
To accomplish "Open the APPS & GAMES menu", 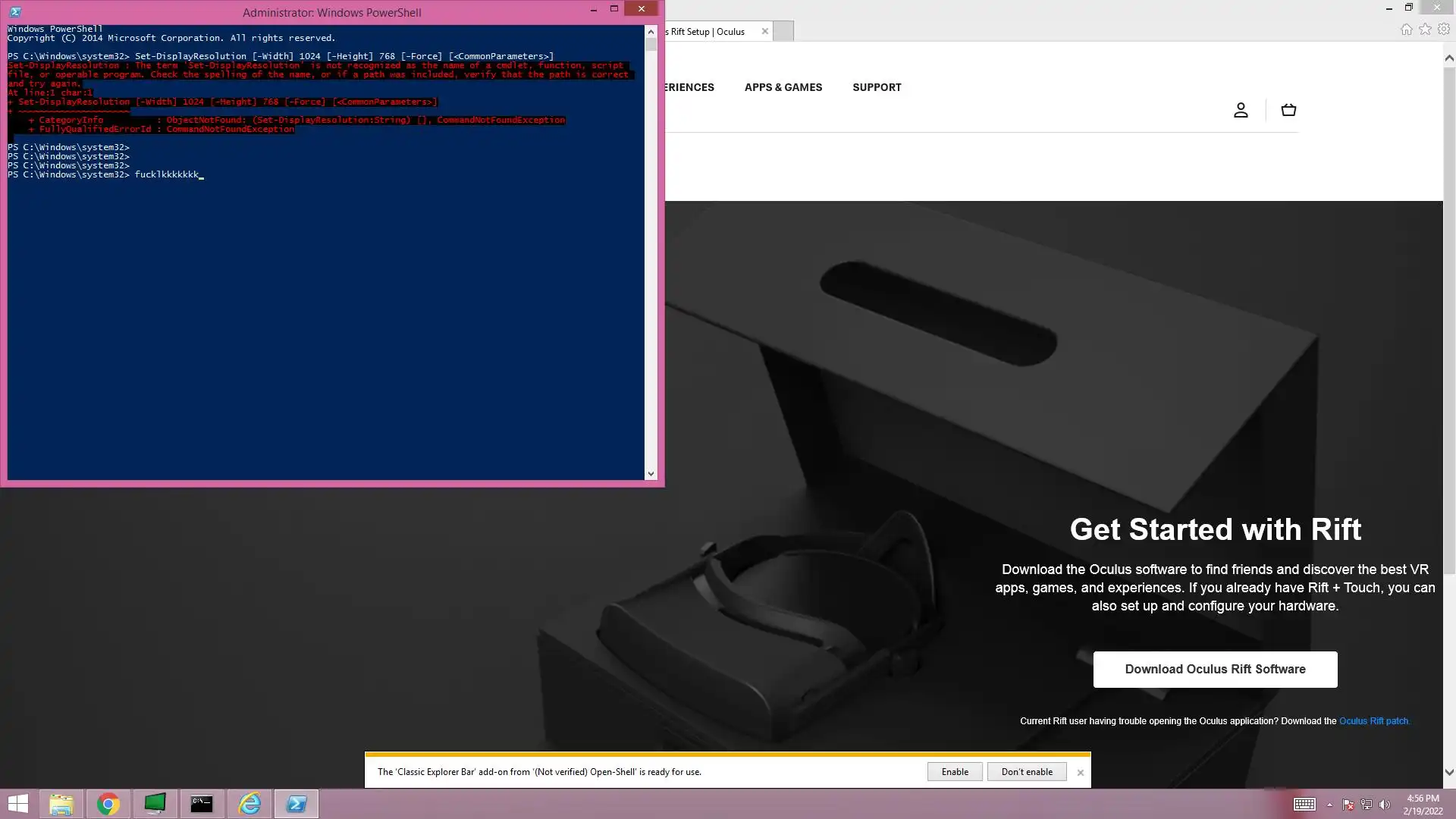I will click(783, 87).
